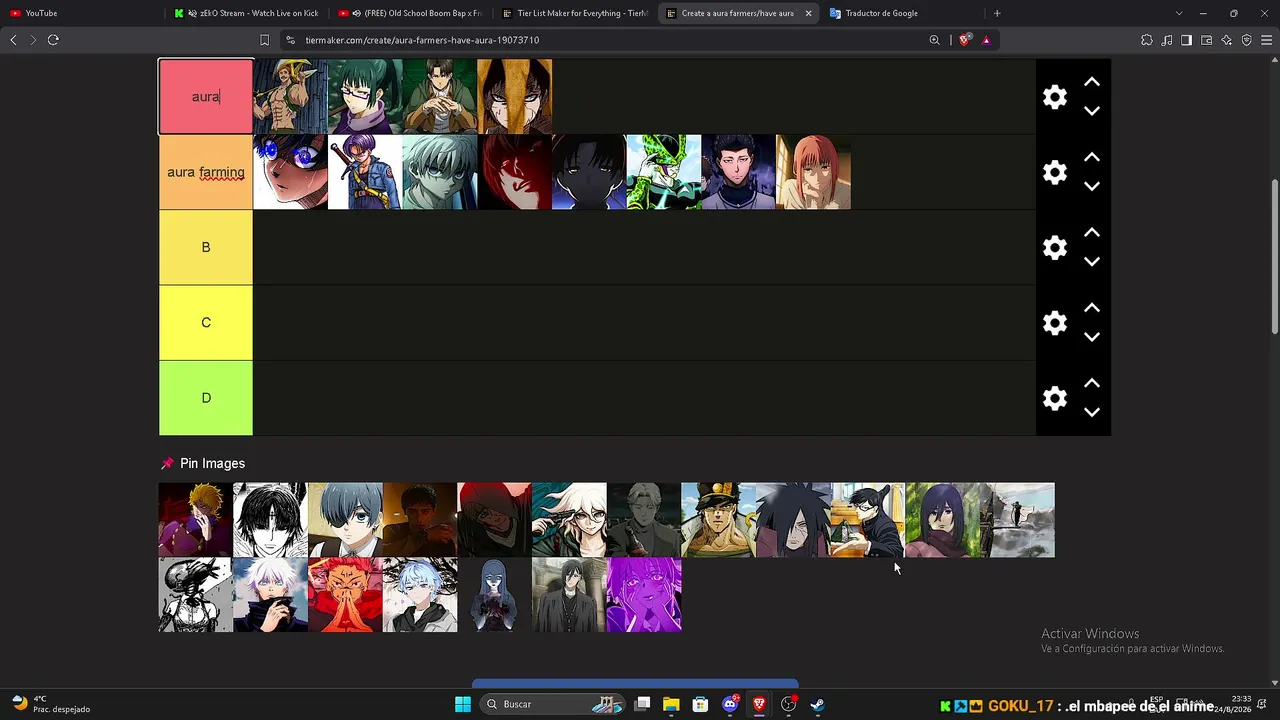Move tier D row up
The height and width of the screenshot is (720, 1280).
(x=1092, y=383)
